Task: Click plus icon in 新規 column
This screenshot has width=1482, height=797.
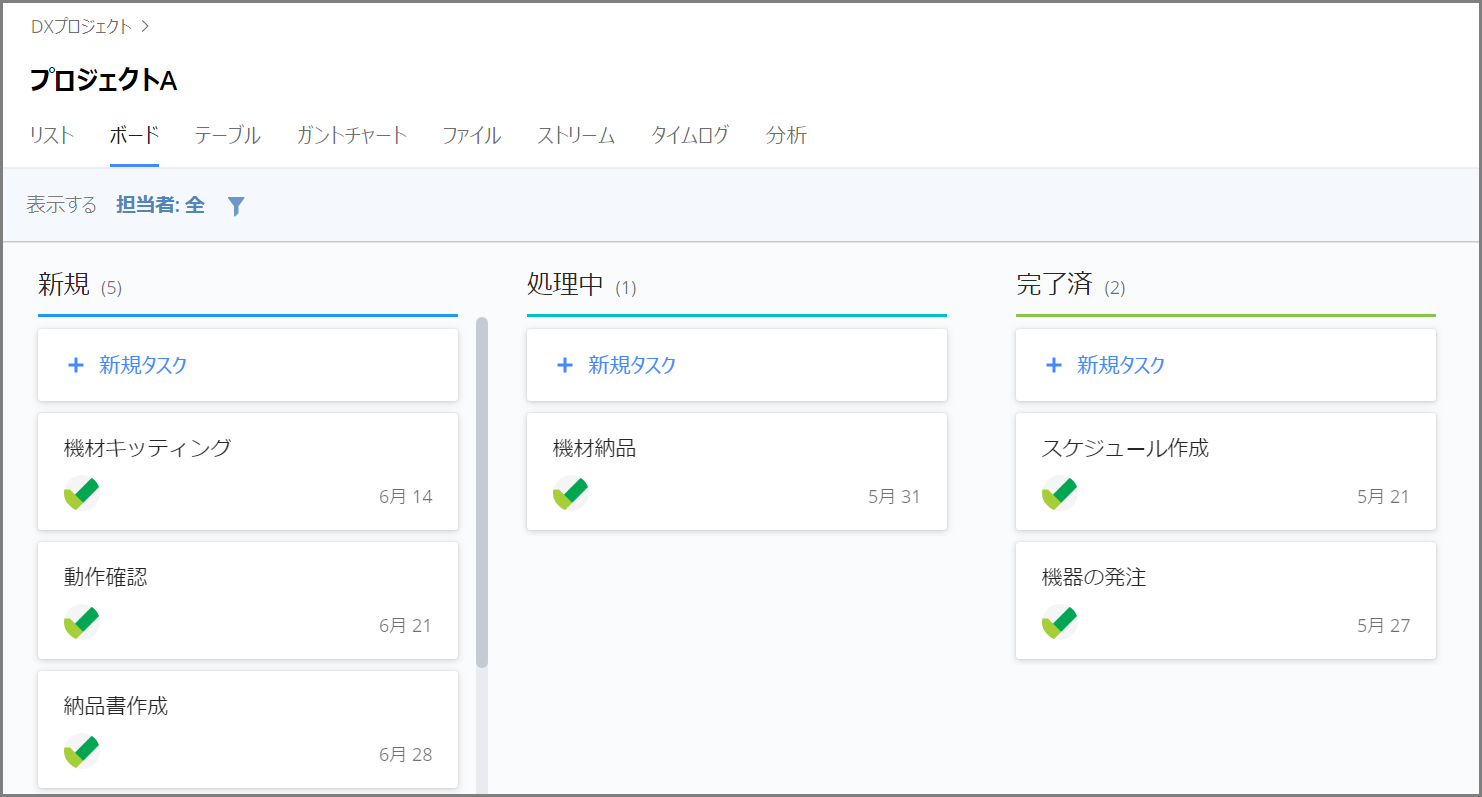Action: click(76, 365)
